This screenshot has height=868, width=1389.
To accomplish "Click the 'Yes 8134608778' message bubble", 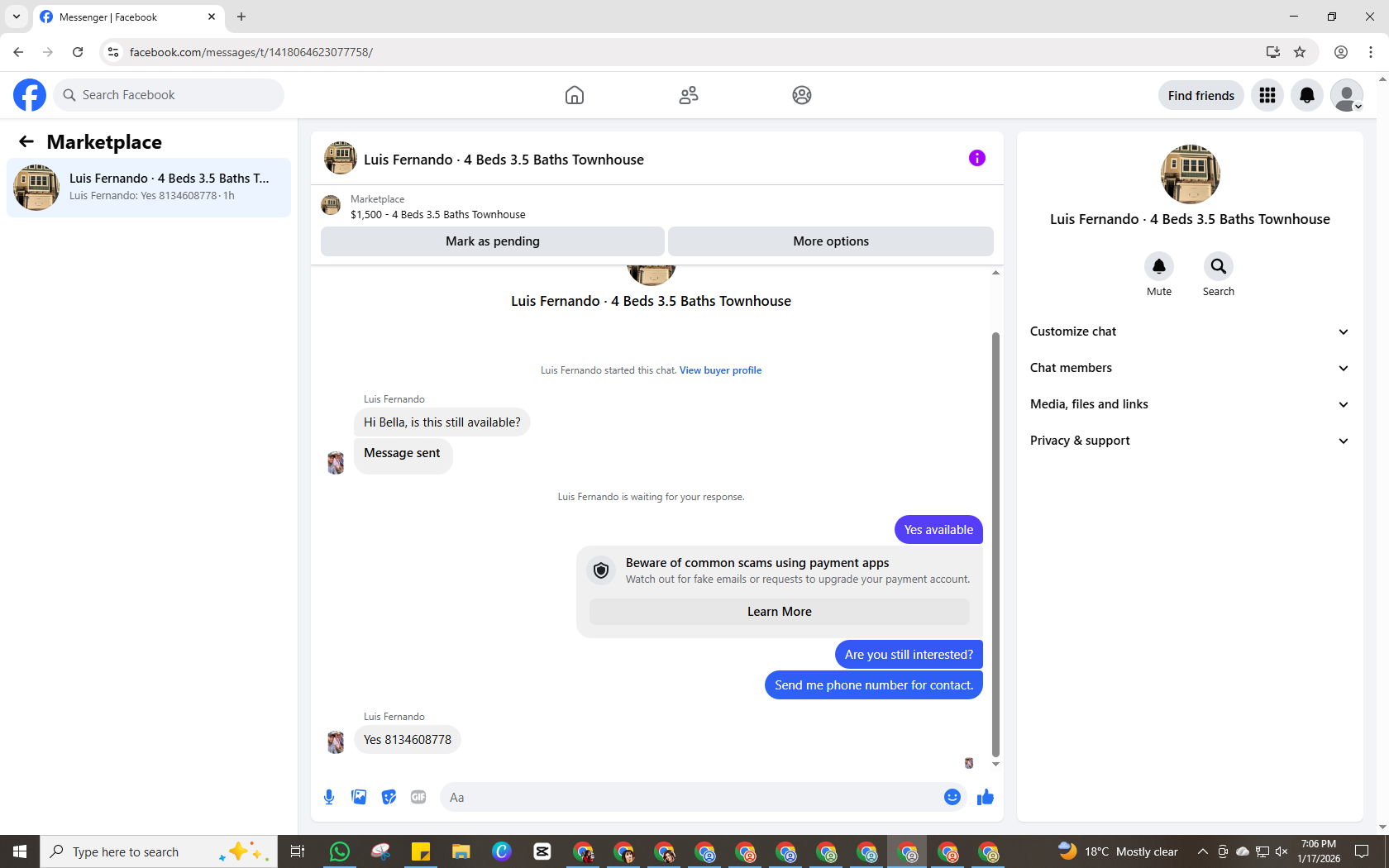I will tap(408, 740).
